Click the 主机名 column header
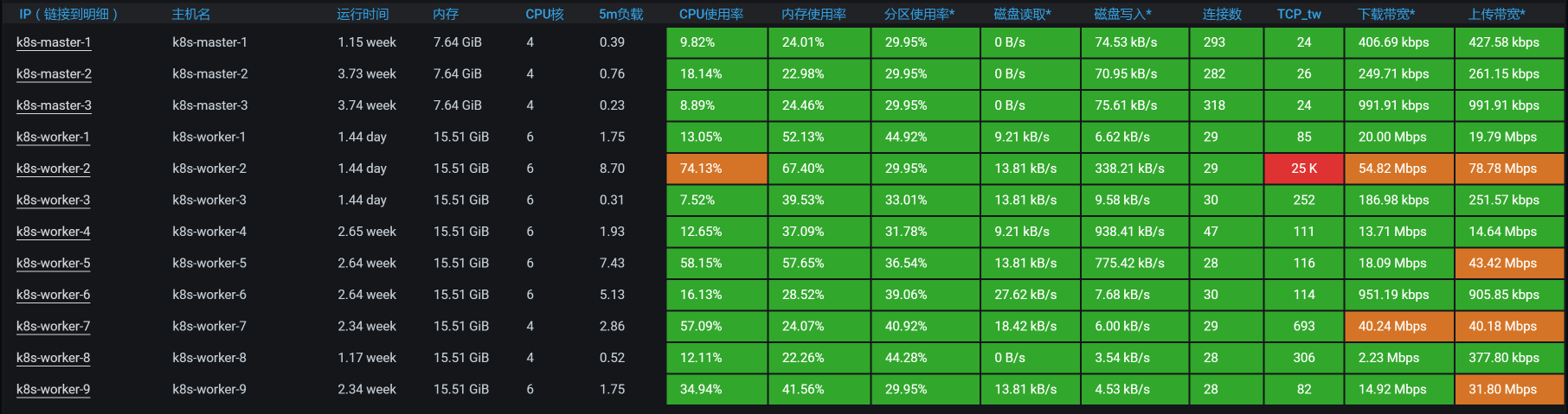Image resolution: width=1568 pixels, height=414 pixels. [x=191, y=14]
